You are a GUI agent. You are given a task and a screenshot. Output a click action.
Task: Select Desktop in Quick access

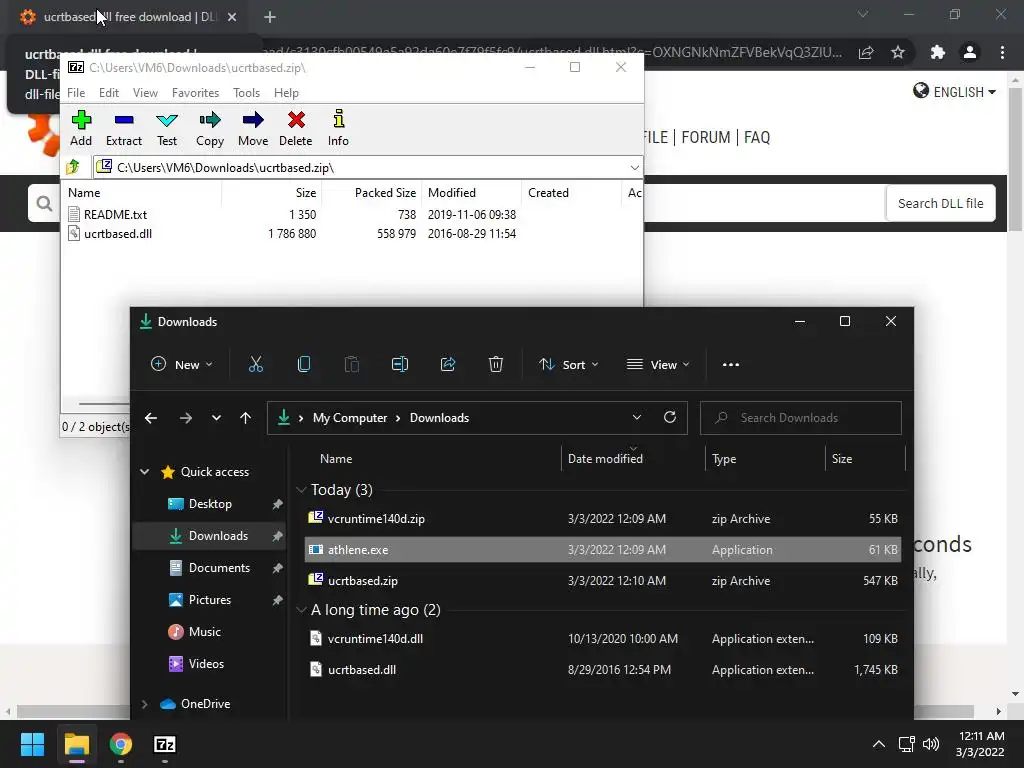pyautogui.click(x=210, y=504)
